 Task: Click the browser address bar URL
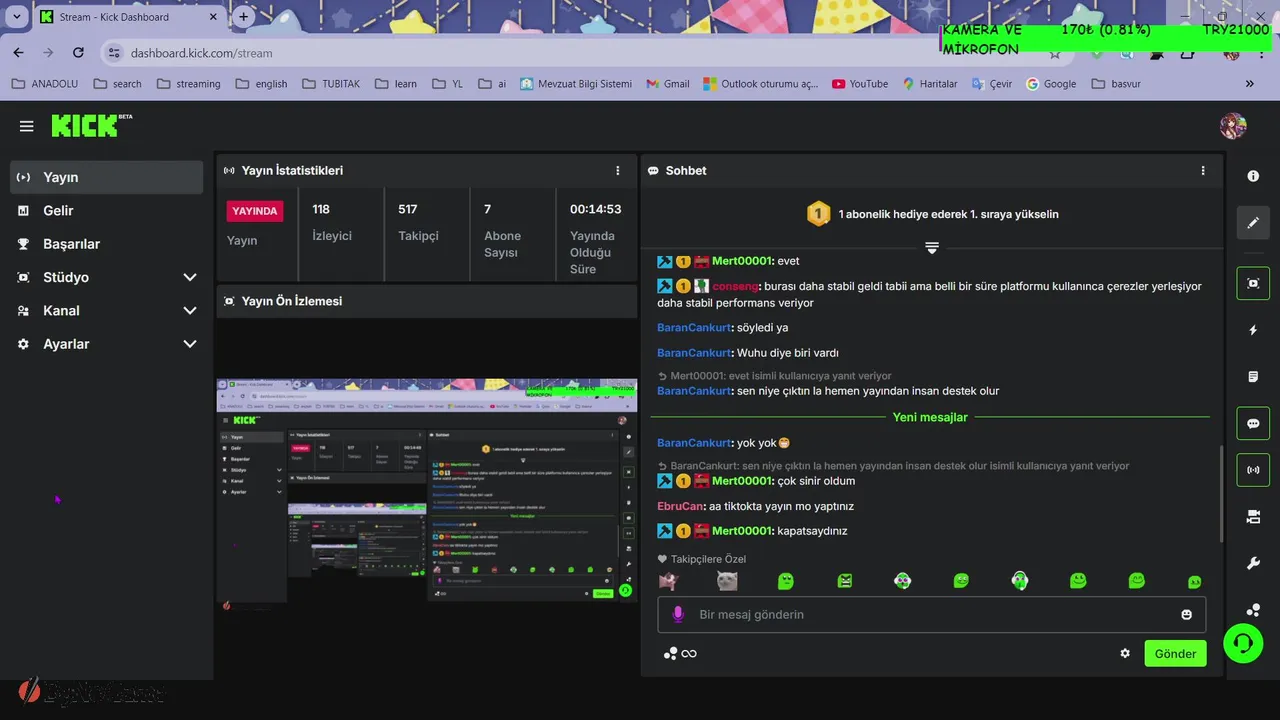pyautogui.click(x=201, y=53)
